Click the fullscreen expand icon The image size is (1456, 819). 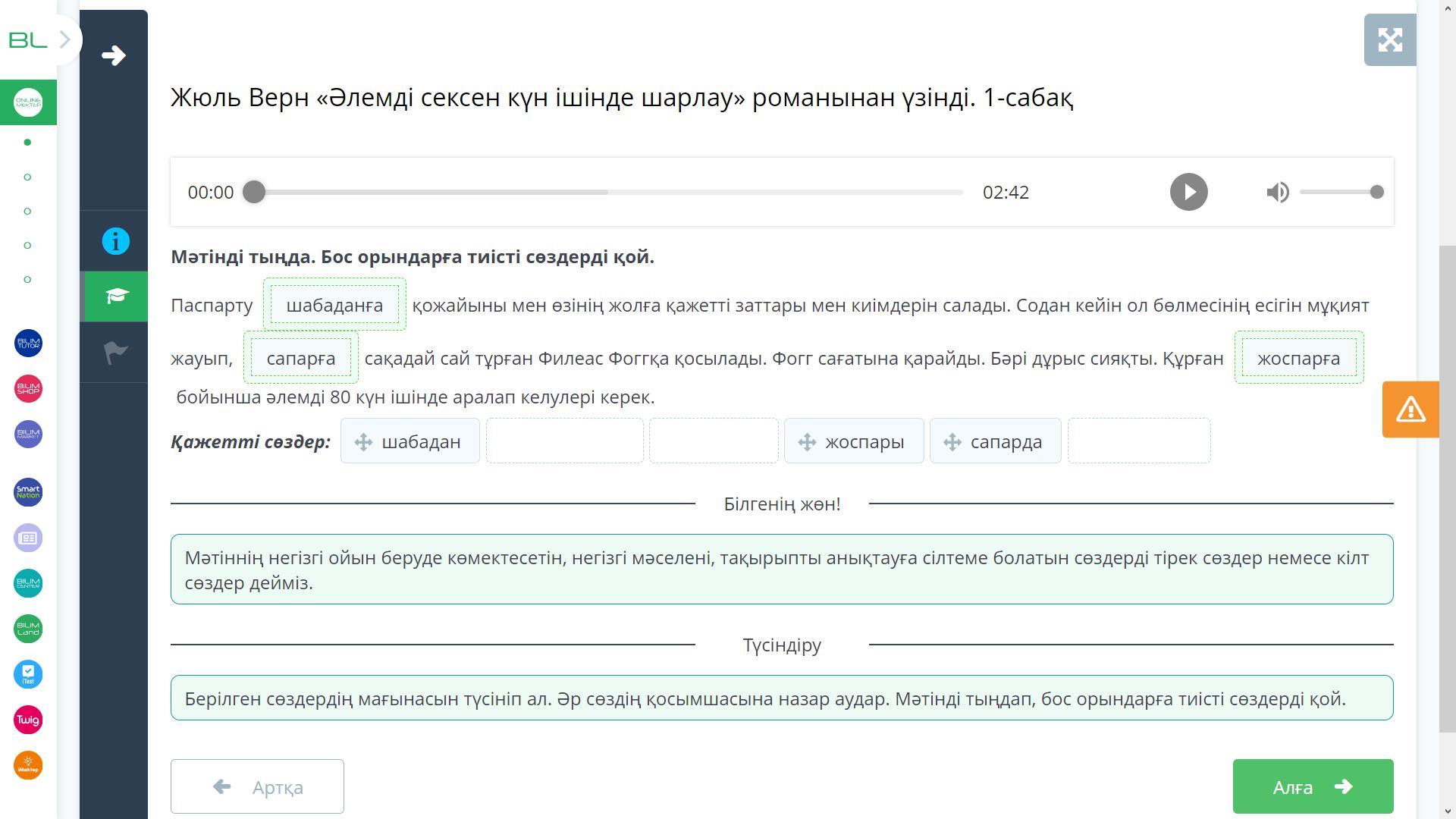coord(1389,40)
